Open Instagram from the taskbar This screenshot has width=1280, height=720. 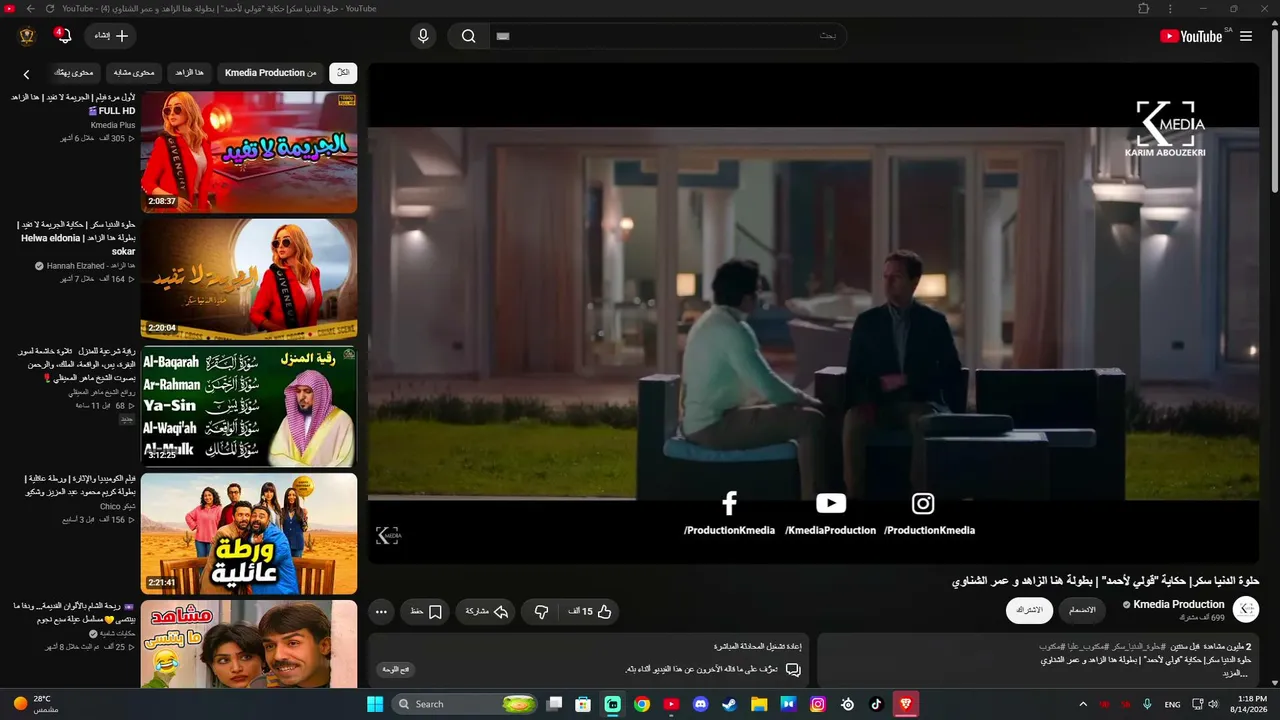coord(818,704)
